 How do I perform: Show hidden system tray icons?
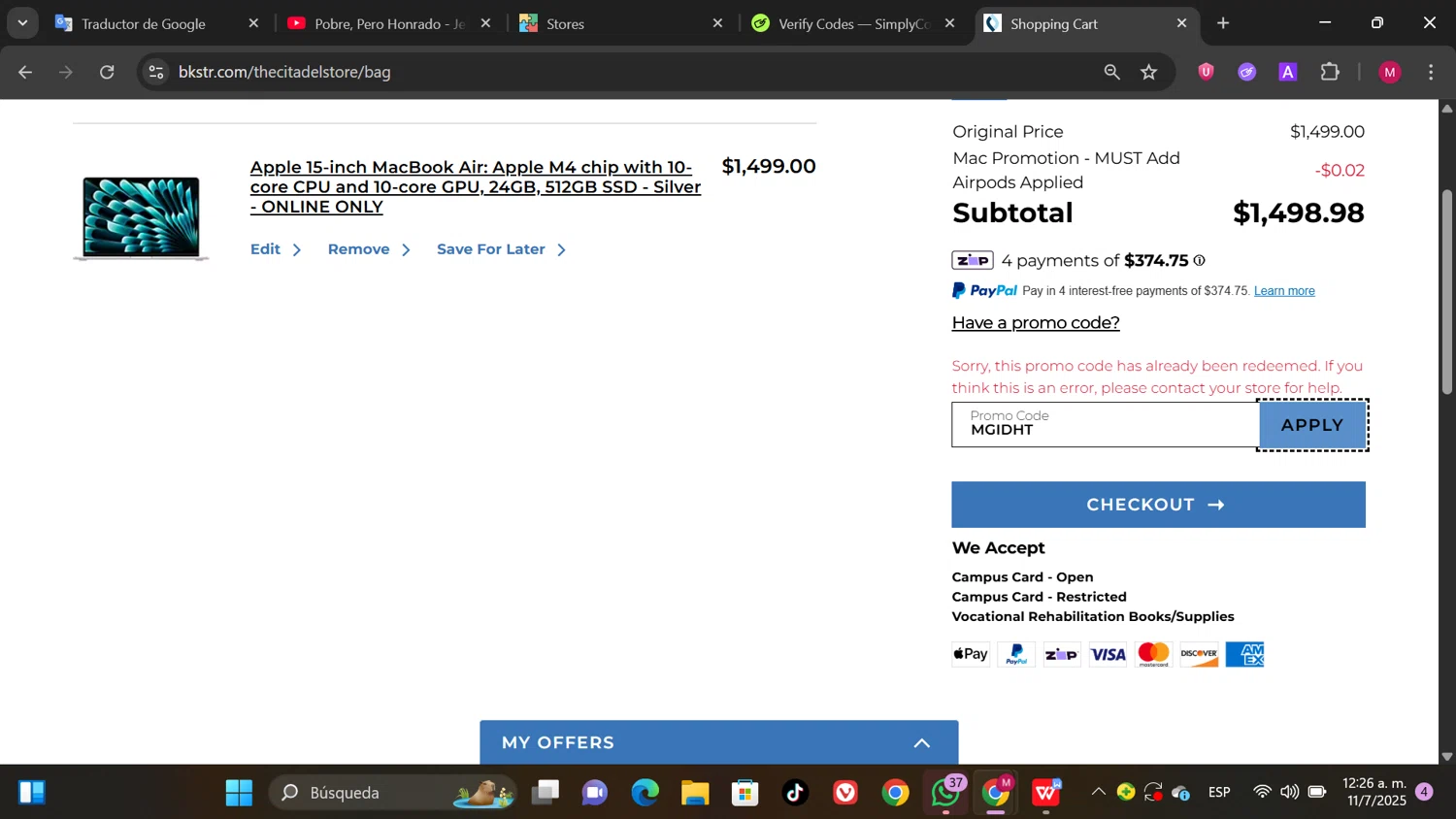pyautogui.click(x=1098, y=793)
